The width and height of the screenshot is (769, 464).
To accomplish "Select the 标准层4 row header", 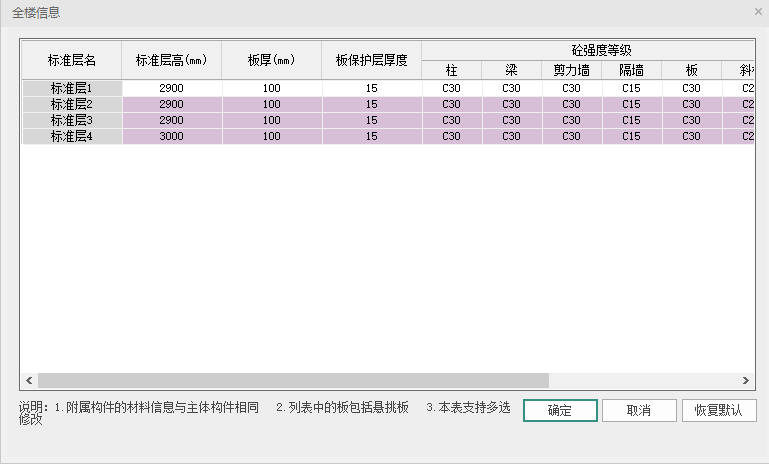I will [72, 136].
